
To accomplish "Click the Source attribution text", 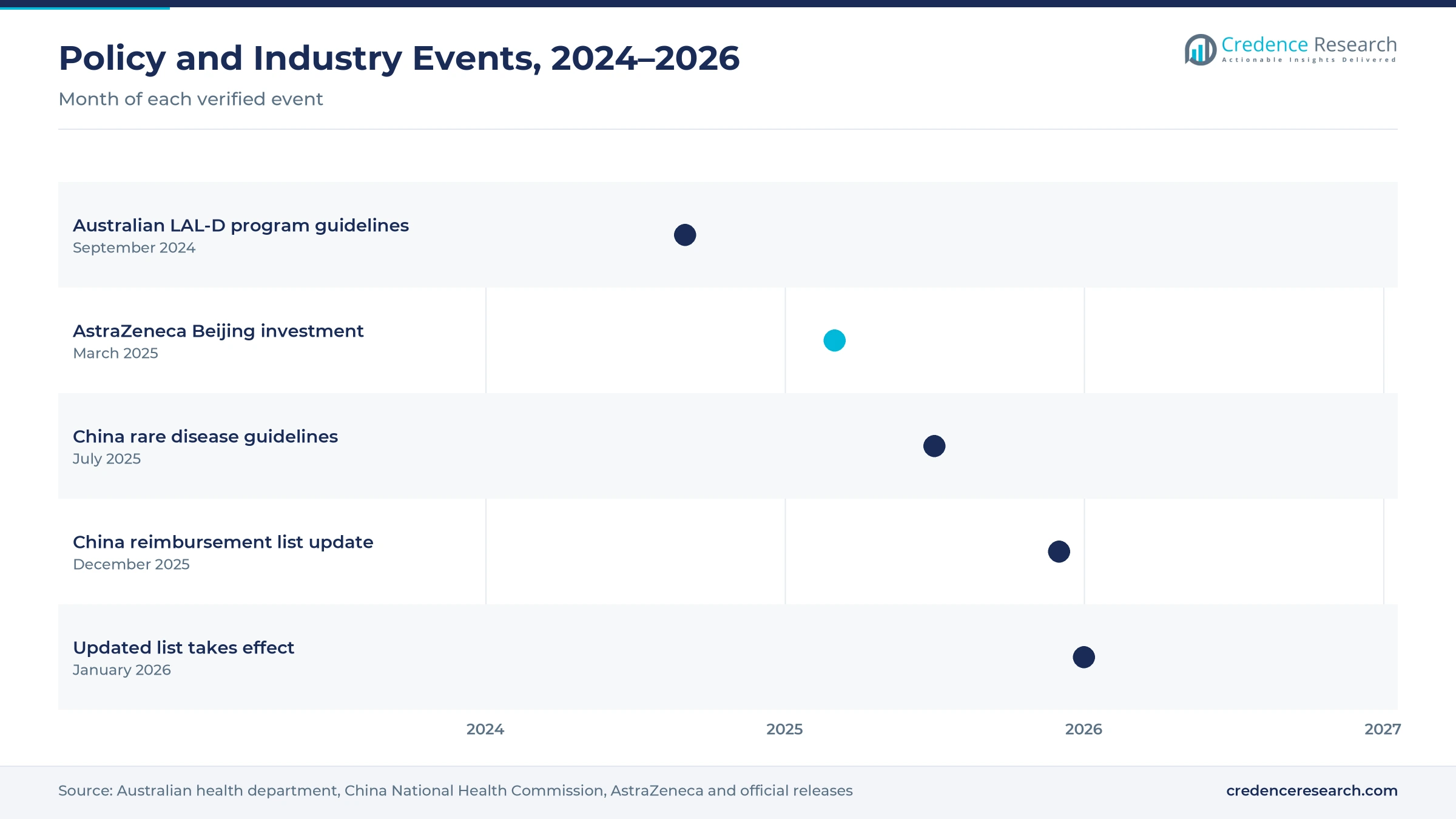I will tap(455, 790).
